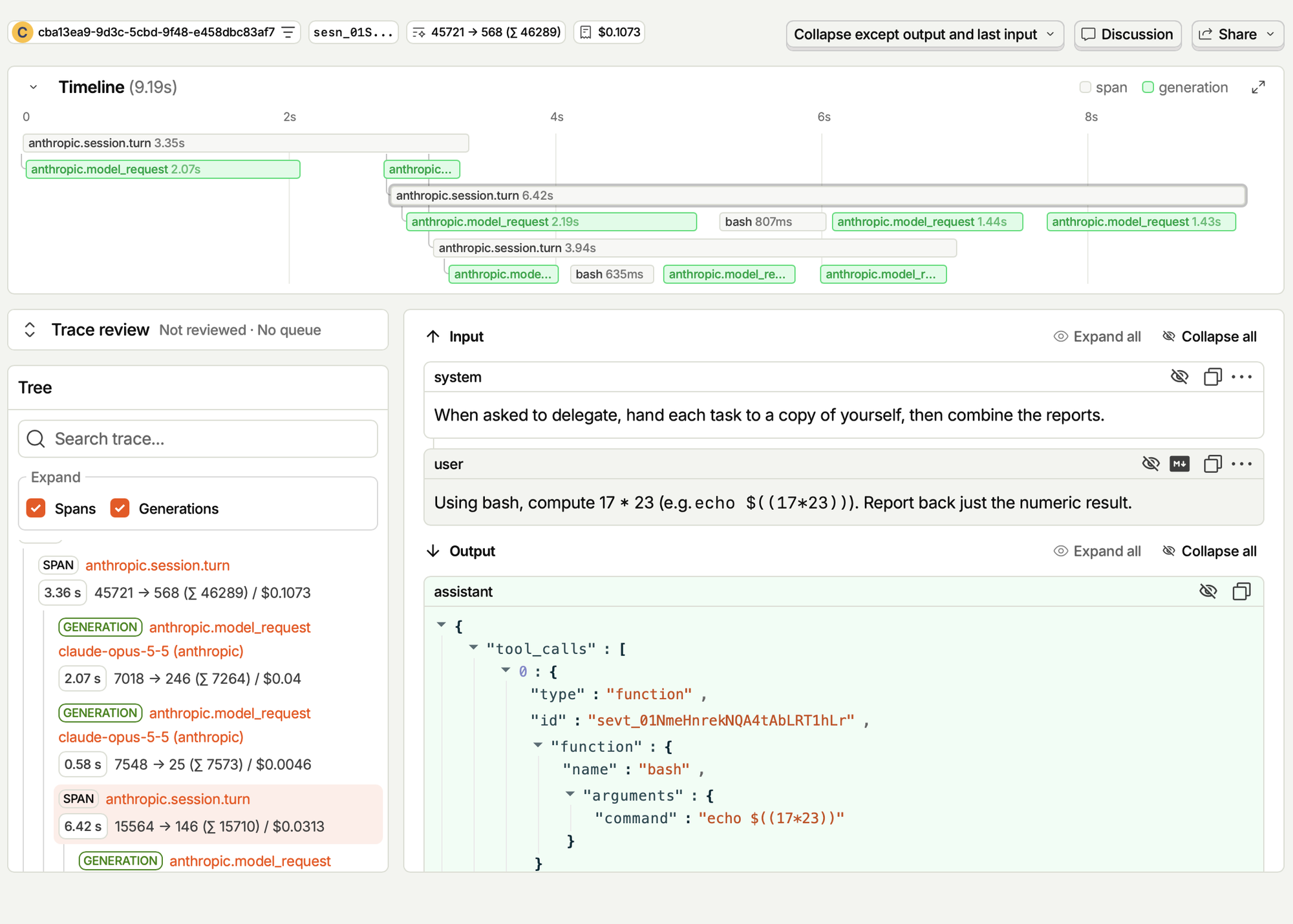
Task: Click Collapse all in Output section
Action: click(1209, 551)
